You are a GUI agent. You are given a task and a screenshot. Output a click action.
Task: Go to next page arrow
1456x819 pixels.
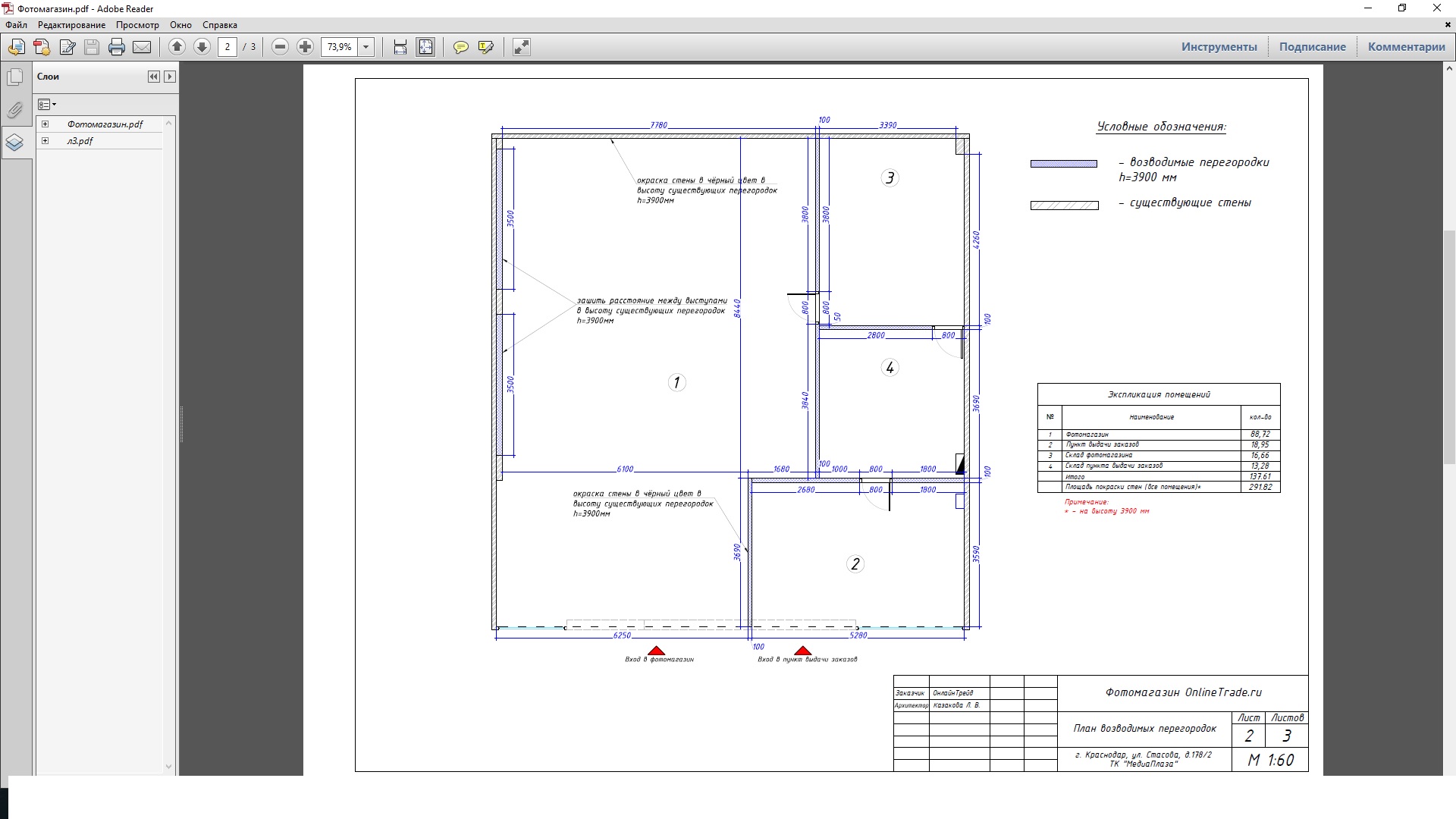click(202, 47)
